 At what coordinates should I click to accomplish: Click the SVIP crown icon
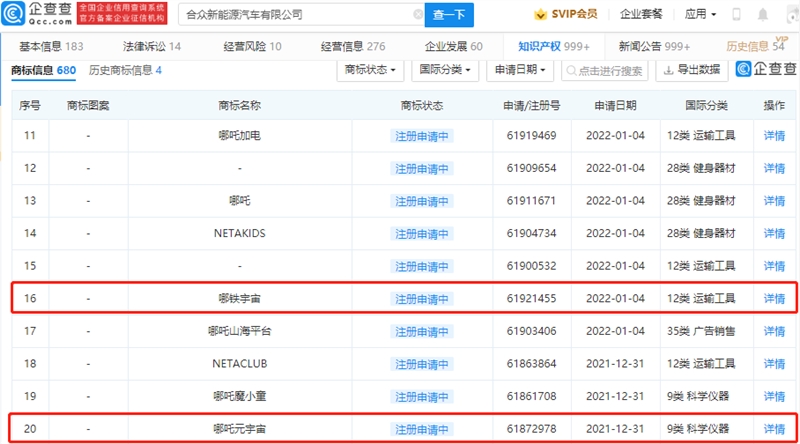(x=540, y=14)
